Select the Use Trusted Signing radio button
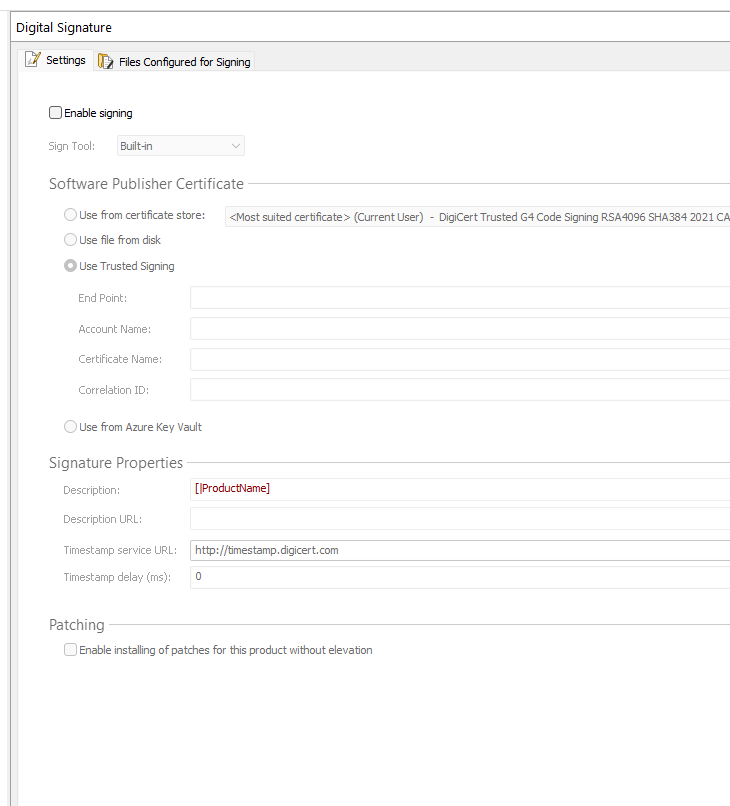The width and height of the screenshot is (730, 806). pos(70,266)
